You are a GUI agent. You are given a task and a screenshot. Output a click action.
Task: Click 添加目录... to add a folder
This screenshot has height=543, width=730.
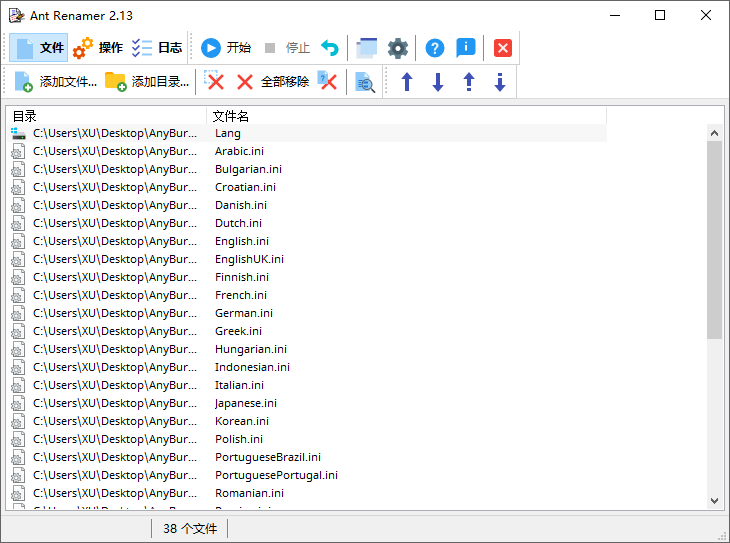[x=147, y=81]
